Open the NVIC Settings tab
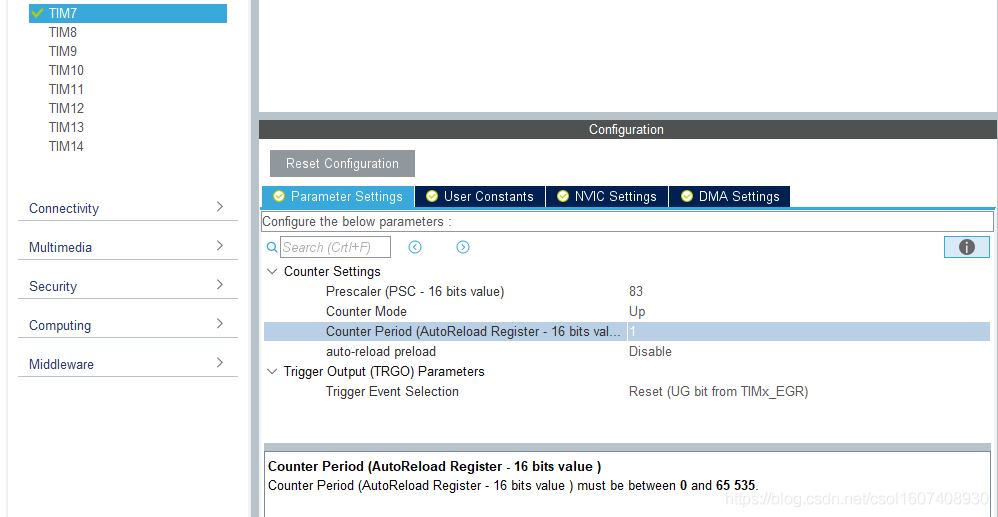This screenshot has width=998, height=517. click(x=607, y=197)
